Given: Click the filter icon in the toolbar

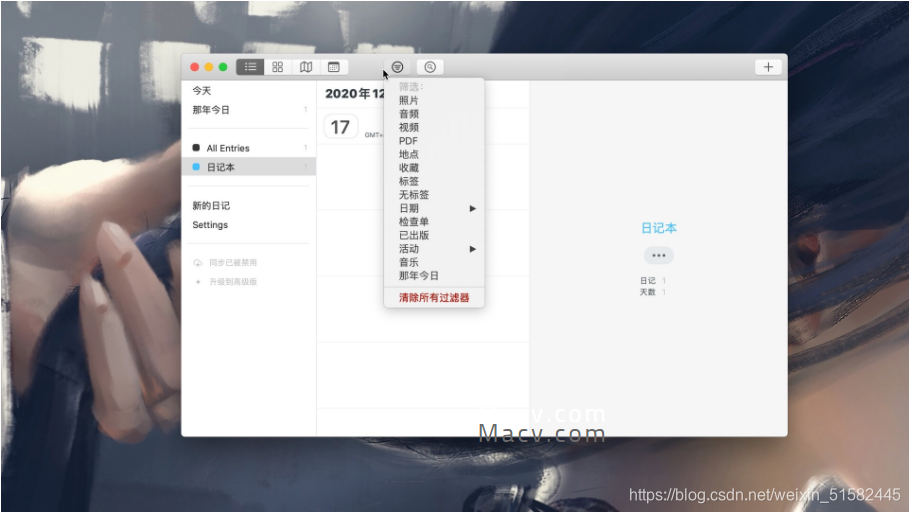Looking at the screenshot, I should click(x=397, y=67).
